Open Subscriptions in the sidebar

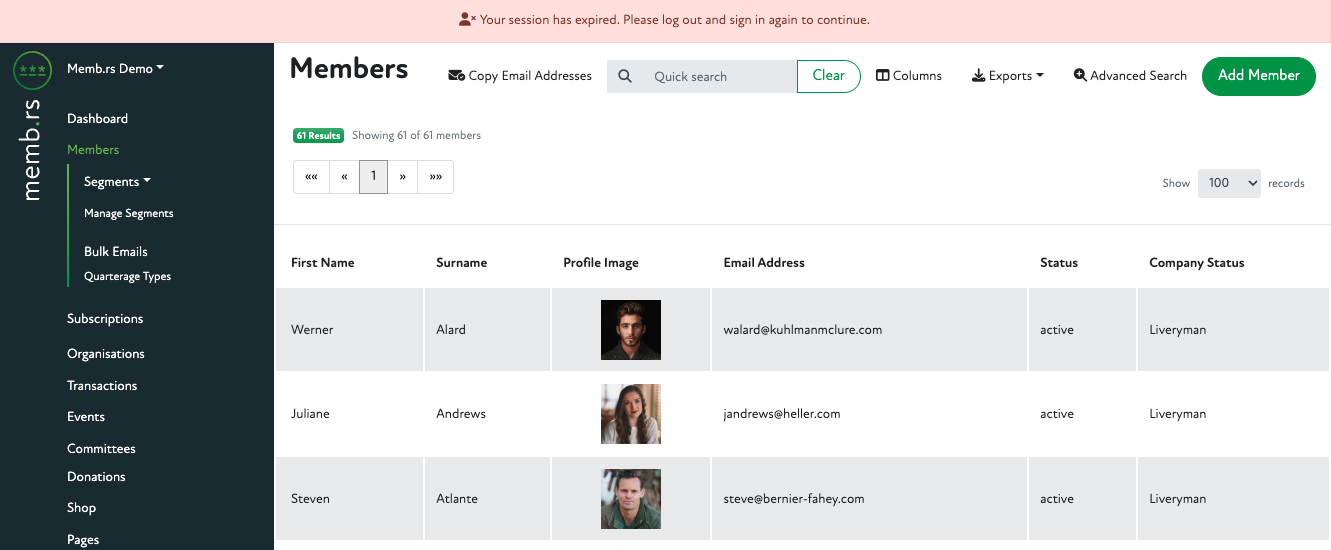(105, 319)
